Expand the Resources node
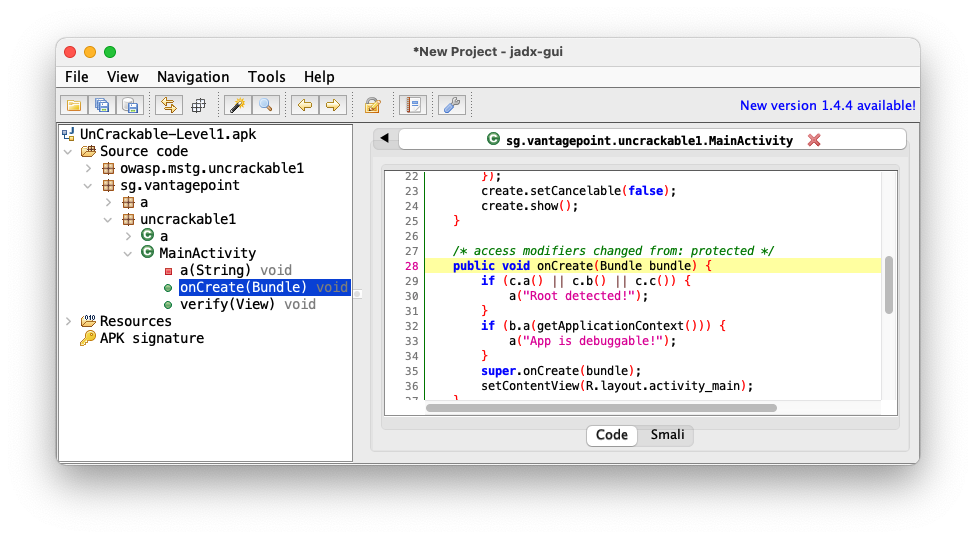 (x=68, y=321)
